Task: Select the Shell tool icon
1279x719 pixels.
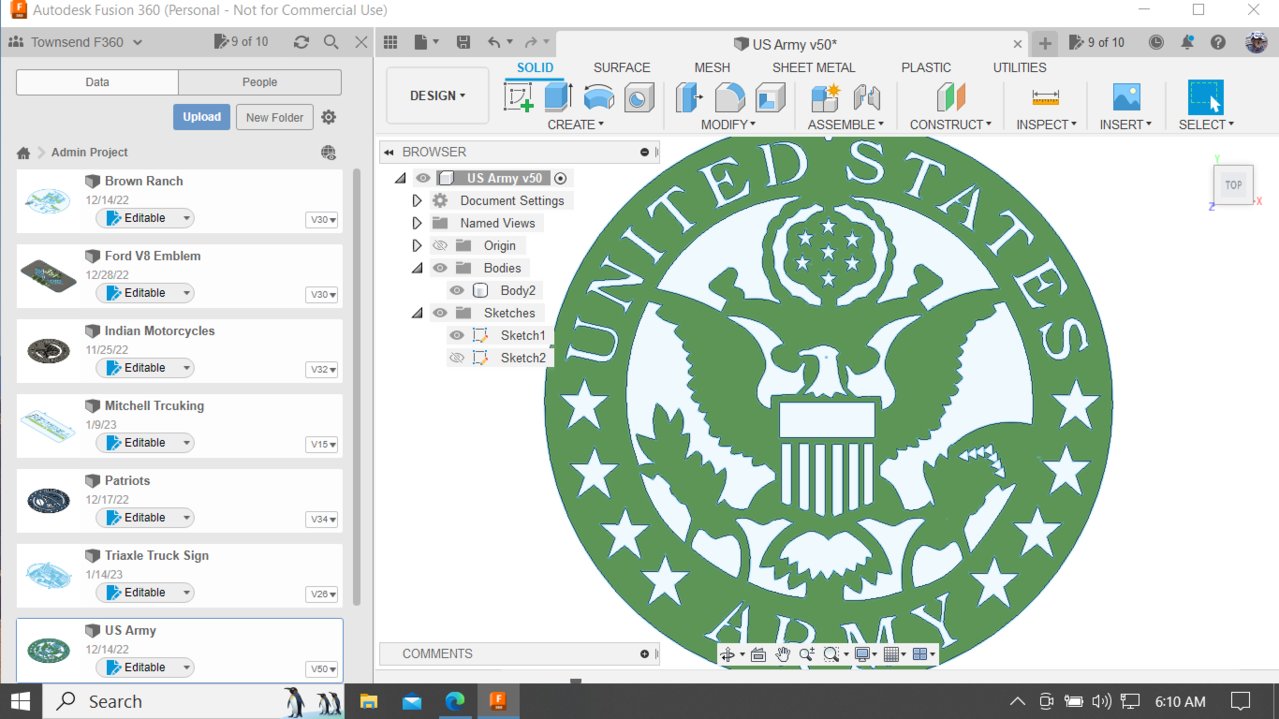Action: coord(770,97)
